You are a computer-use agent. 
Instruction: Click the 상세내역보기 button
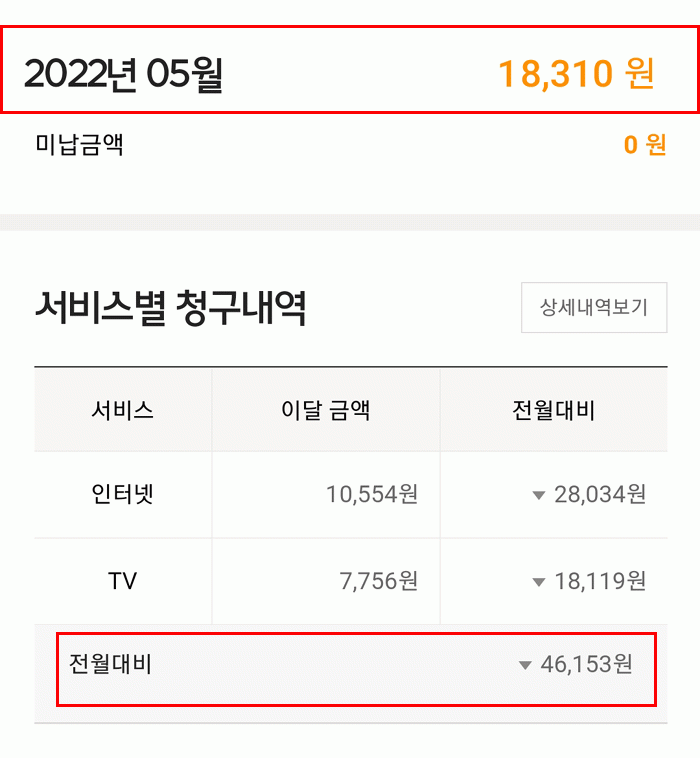pos(594,307)
